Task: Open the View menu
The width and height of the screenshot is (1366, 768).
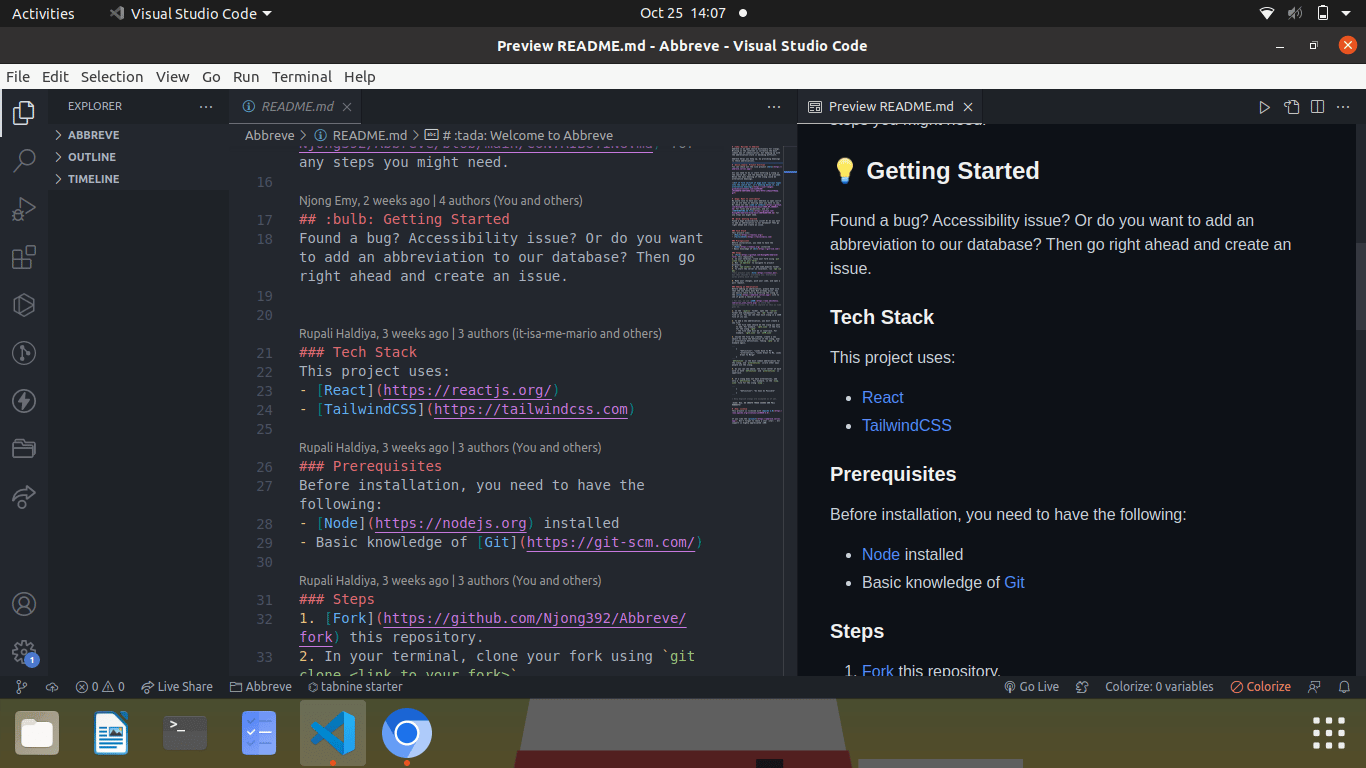Action: (172, 77)
